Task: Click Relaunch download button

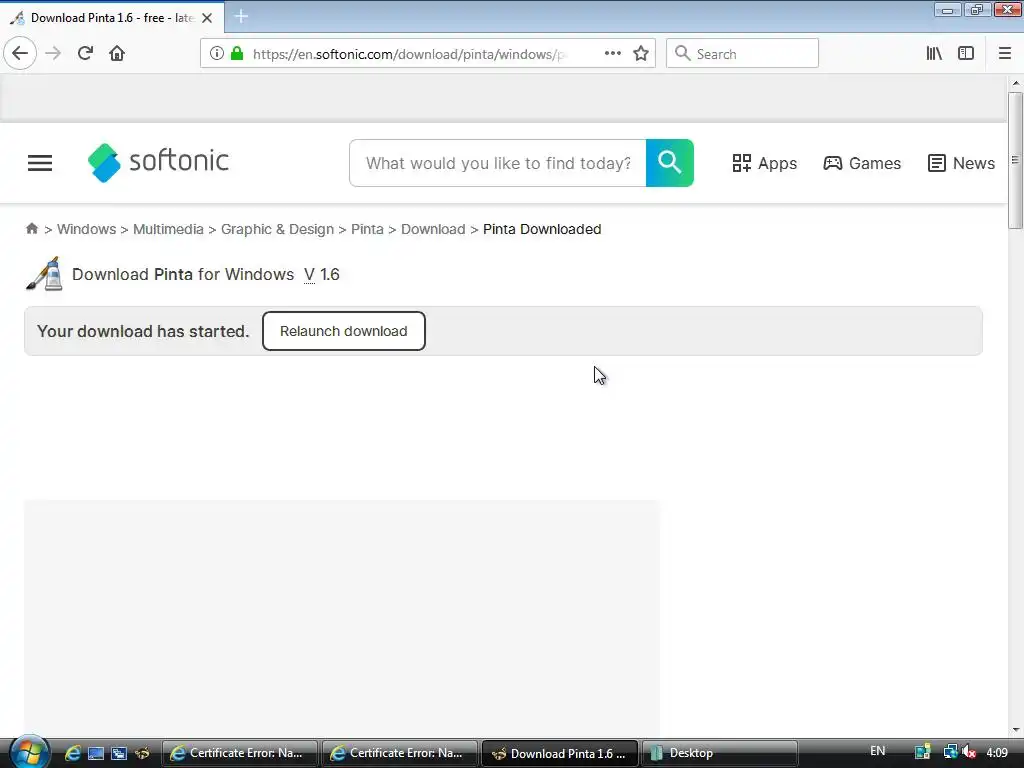Action: click(344, 331)
